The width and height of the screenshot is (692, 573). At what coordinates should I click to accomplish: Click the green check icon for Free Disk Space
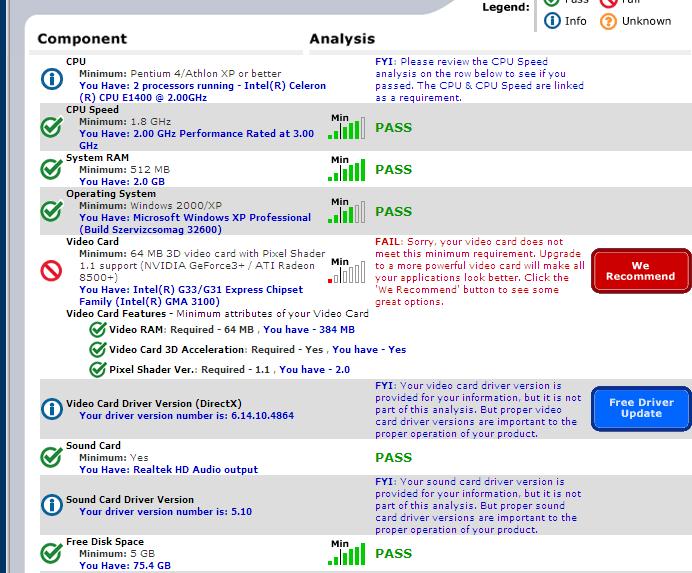click(x=51, y=553)
